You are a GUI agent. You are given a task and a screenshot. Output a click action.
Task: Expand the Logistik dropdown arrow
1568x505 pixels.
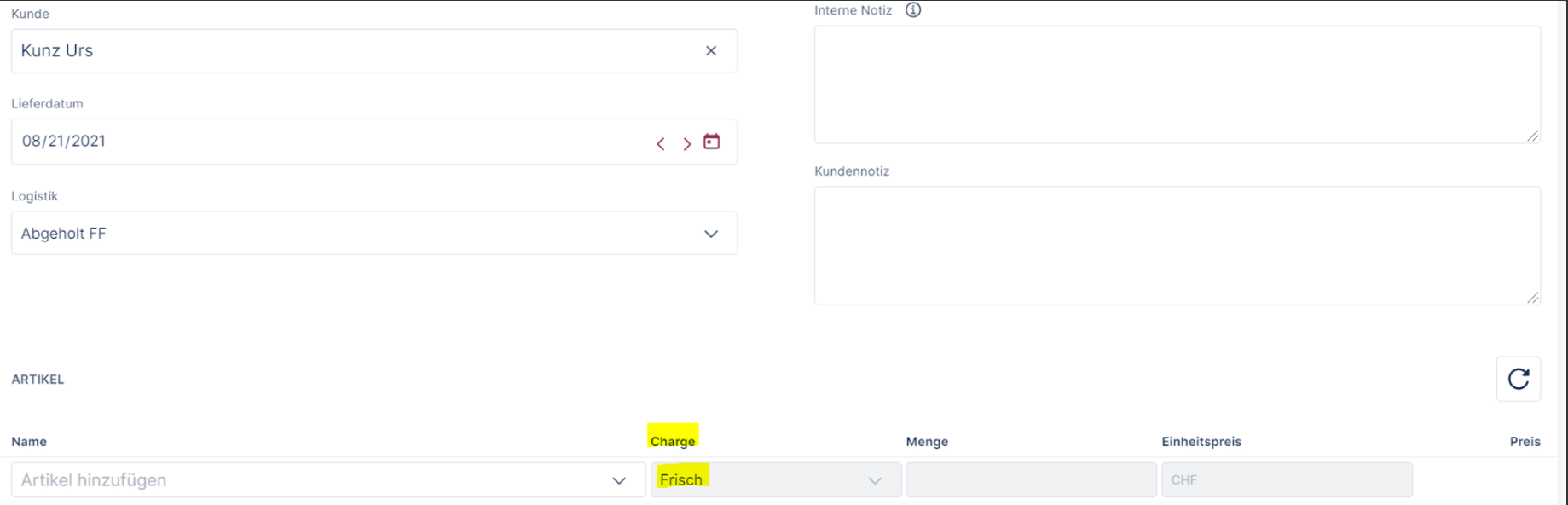pos(711,234)
